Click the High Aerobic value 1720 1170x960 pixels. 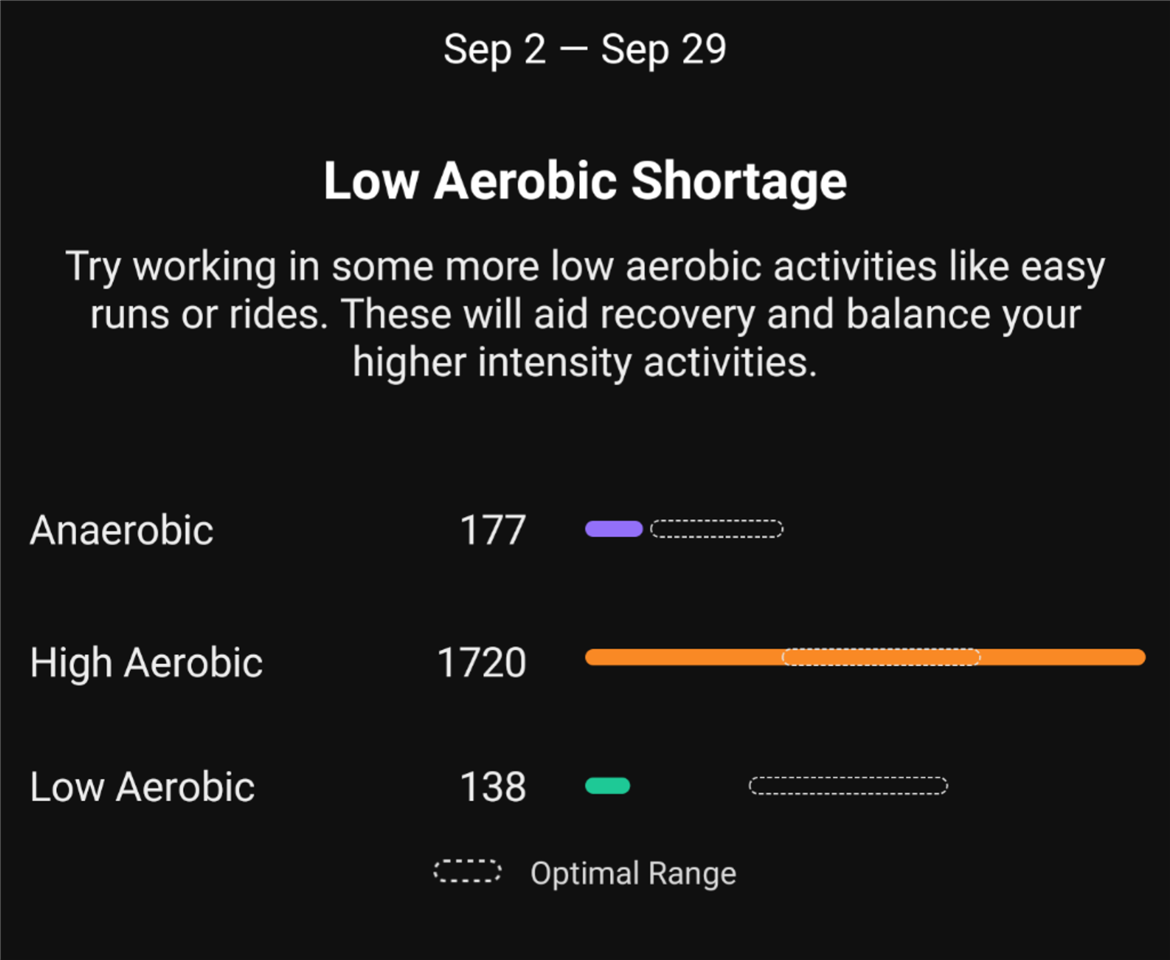click(x=481, y=663)
